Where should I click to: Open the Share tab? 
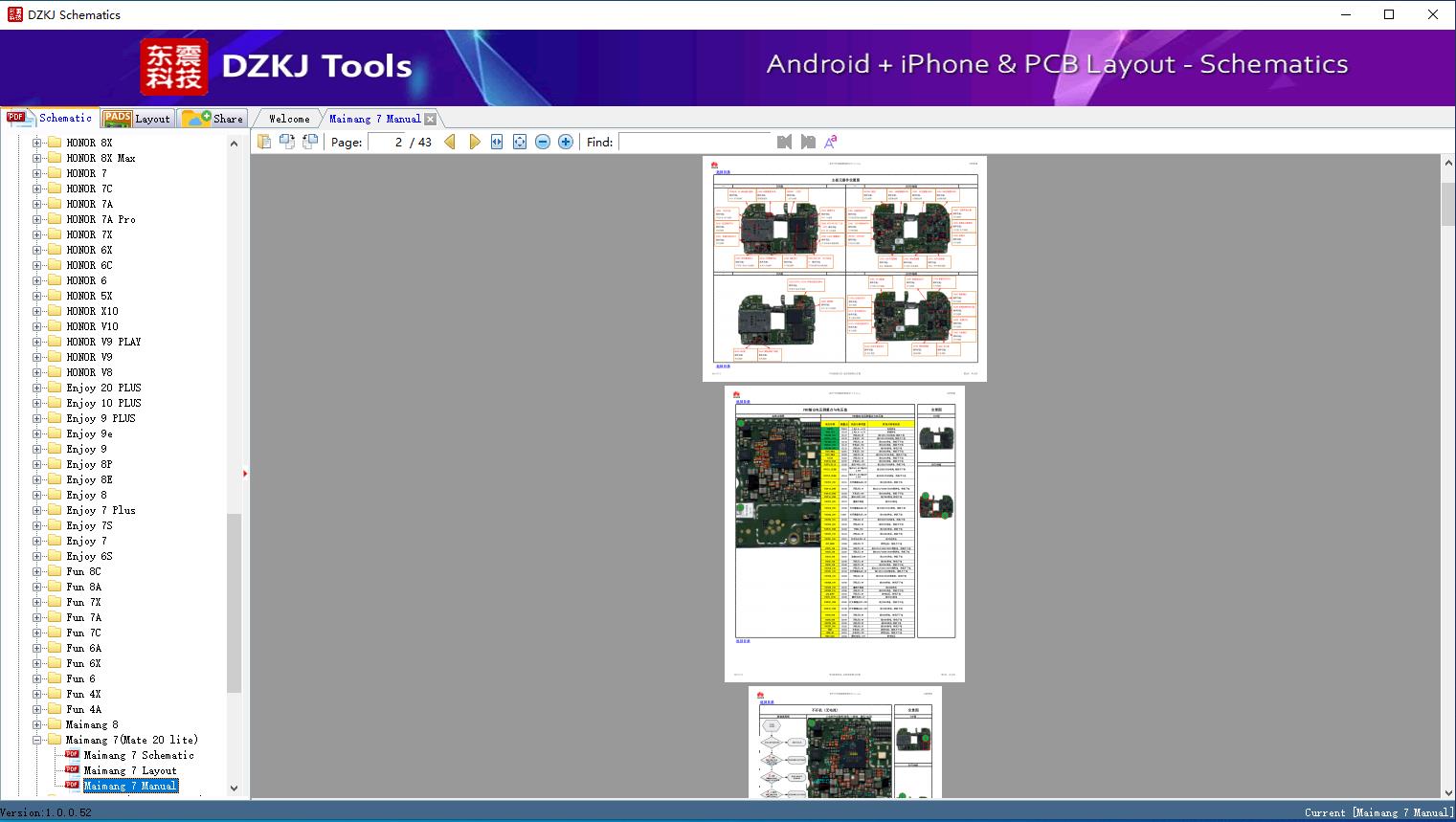tap(213, 119)
